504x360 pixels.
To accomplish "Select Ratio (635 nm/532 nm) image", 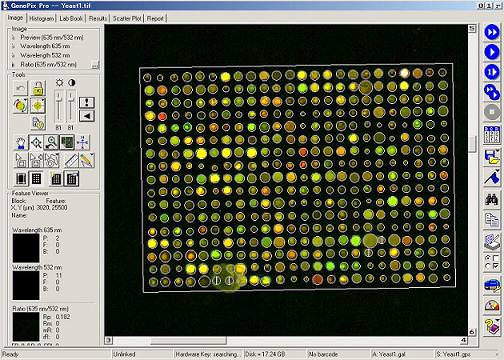I will (x=48, y=64).
